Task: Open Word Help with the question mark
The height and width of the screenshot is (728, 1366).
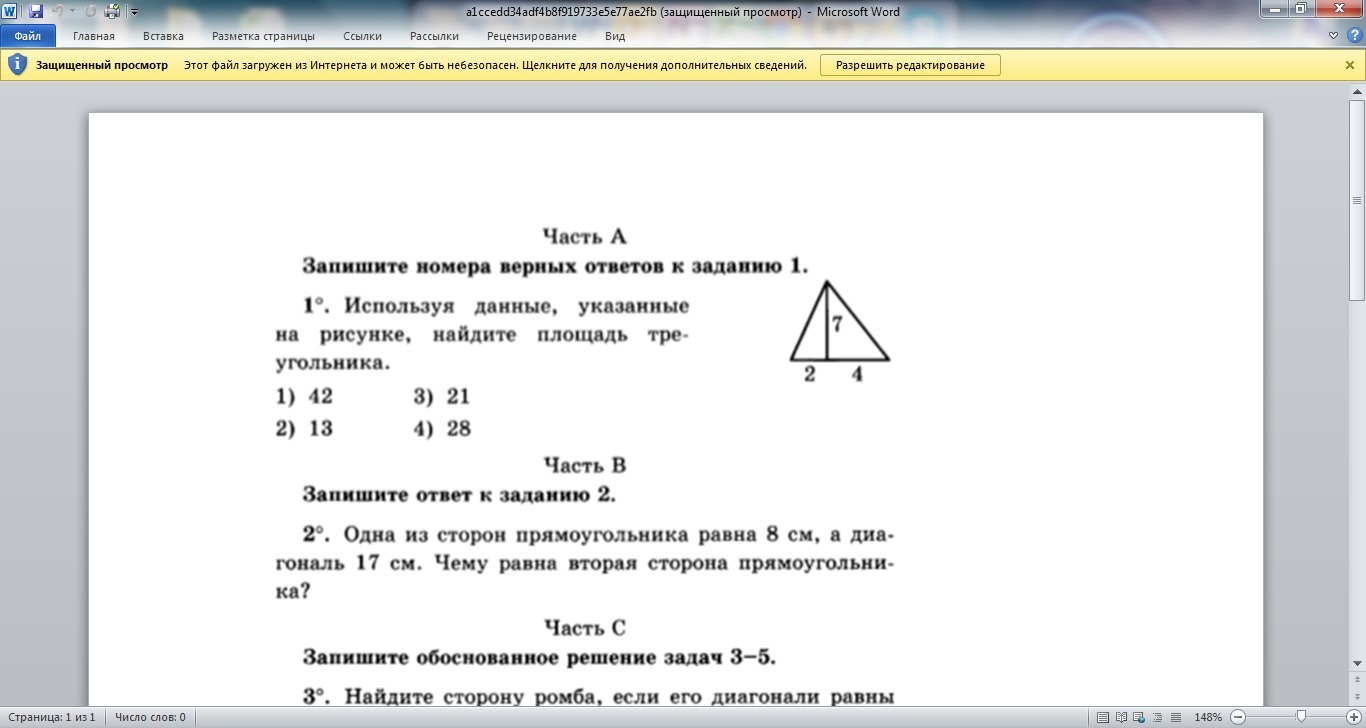Action: [x=1353, y=36]
